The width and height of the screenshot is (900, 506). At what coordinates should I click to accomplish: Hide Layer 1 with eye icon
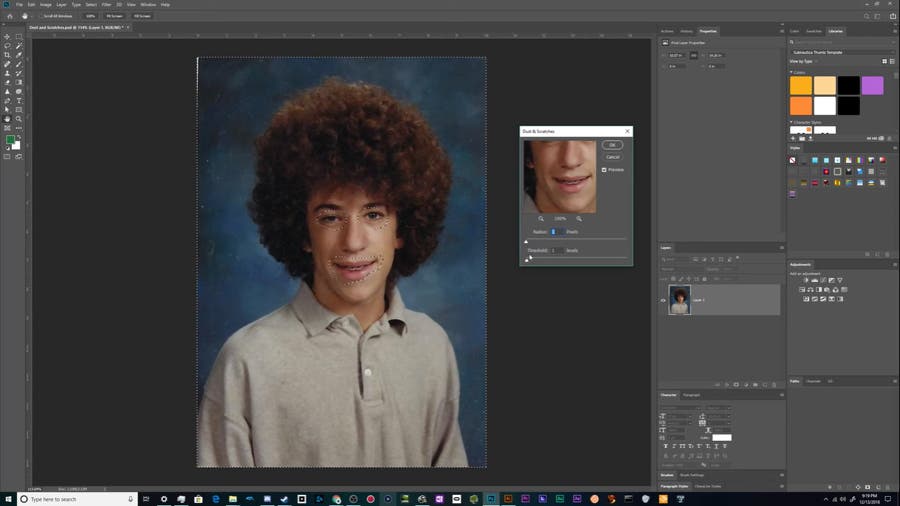click(663, 300)
